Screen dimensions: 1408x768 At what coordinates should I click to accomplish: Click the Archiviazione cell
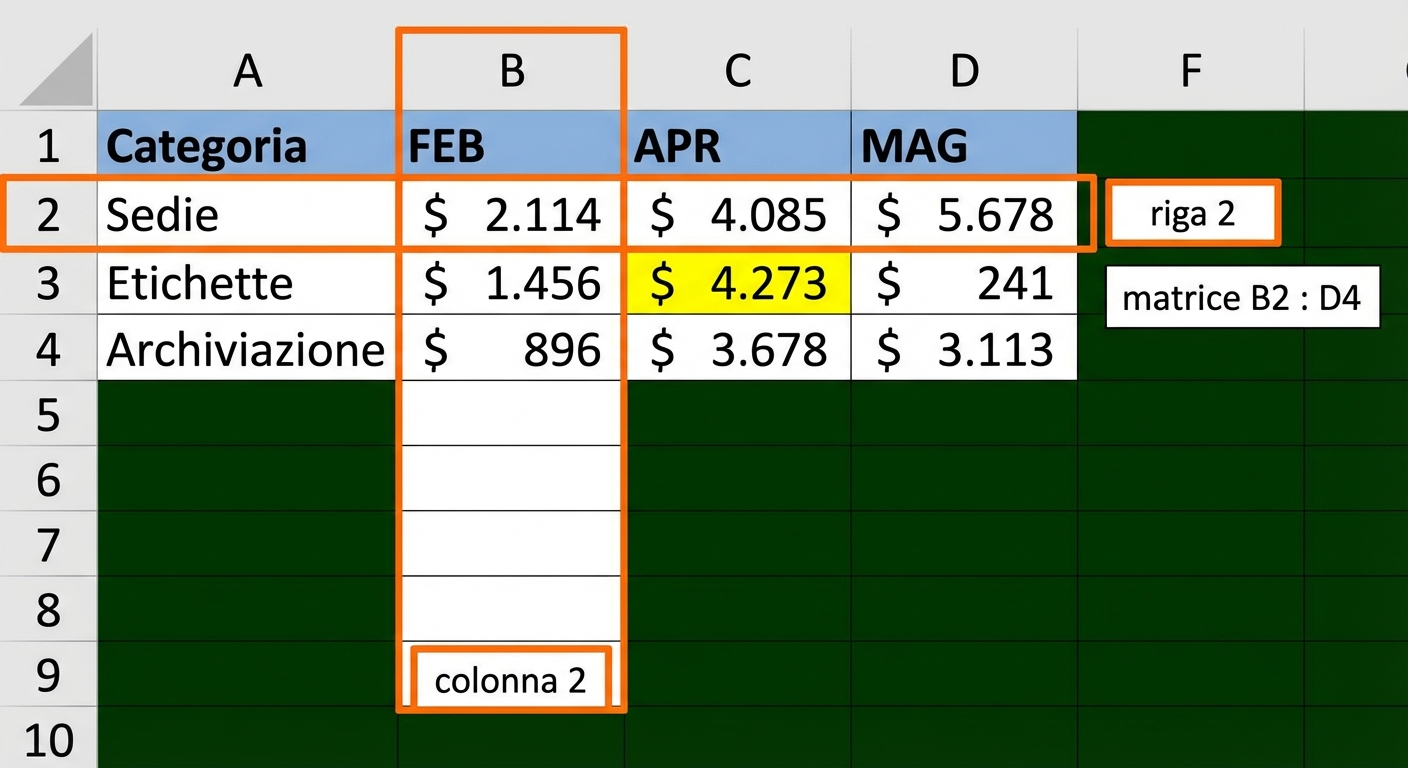click(x=247, y=349)
